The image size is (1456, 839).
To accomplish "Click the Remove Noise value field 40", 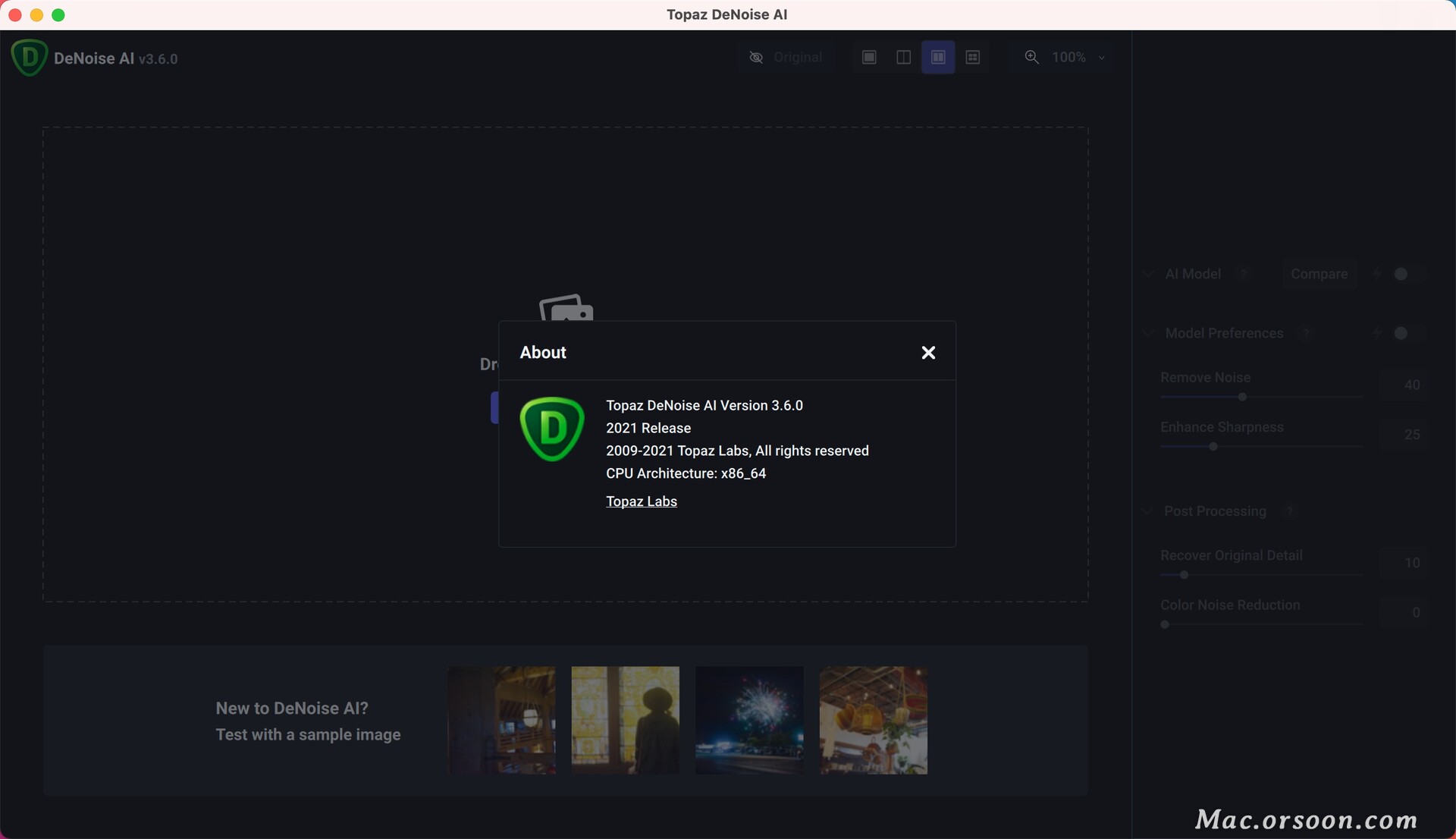I will [1403, 385].
